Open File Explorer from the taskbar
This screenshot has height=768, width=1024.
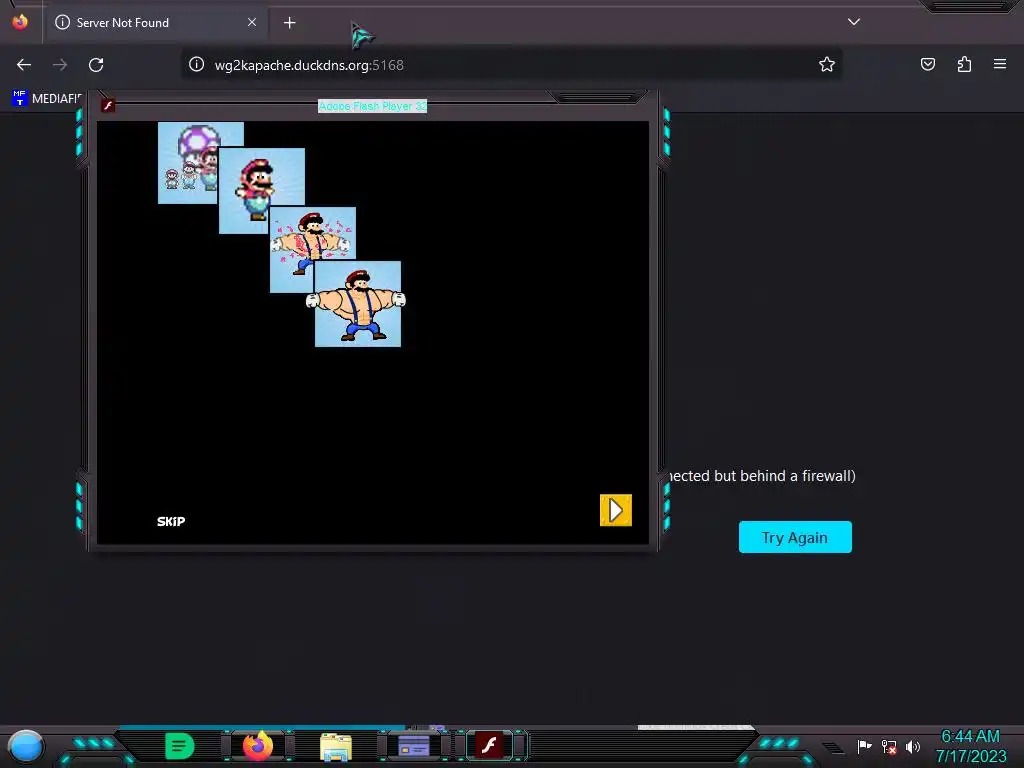336,746
